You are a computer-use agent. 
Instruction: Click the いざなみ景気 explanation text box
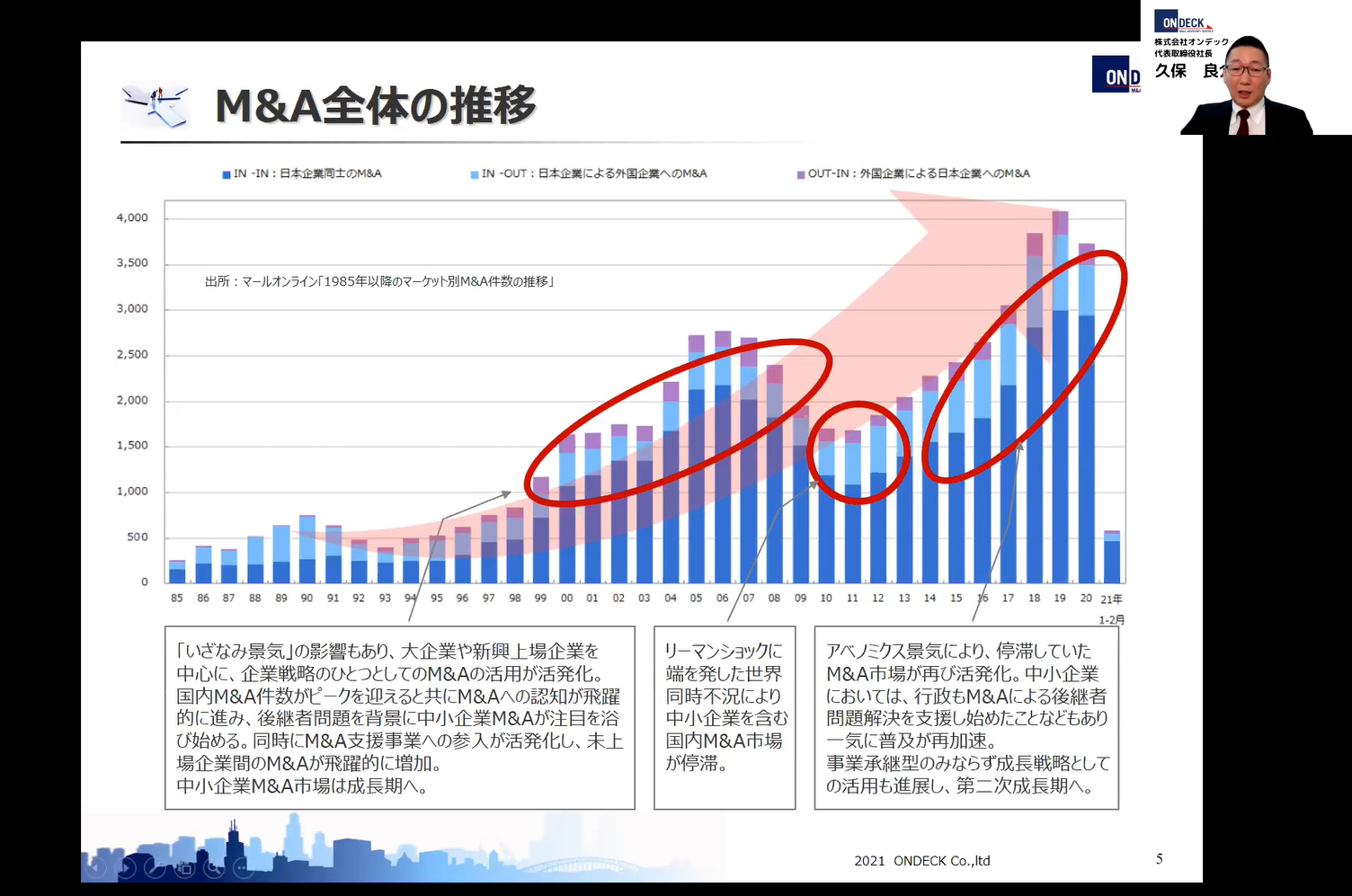click(x=400, y=718)
